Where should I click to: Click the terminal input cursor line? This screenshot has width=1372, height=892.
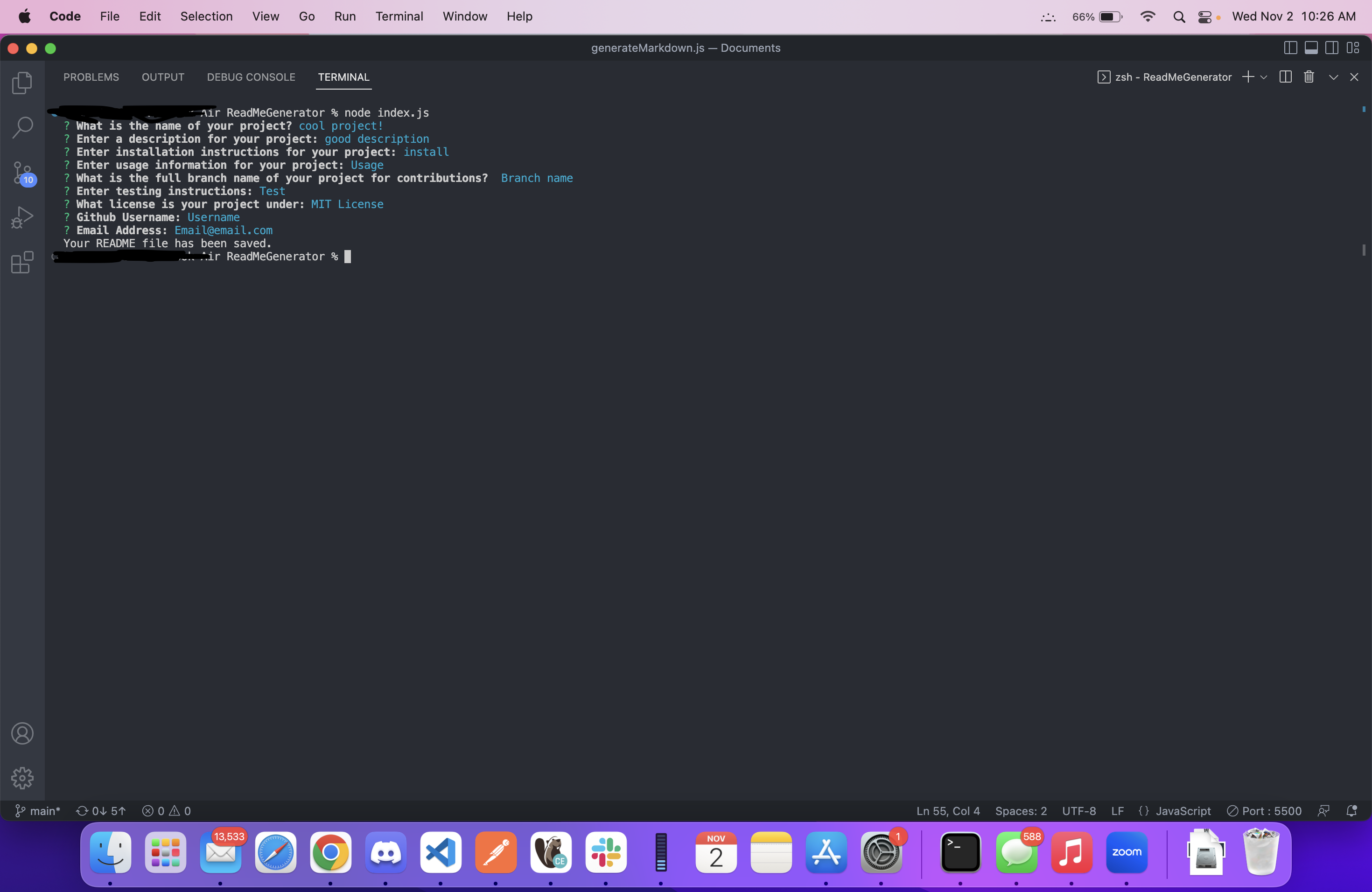(x=347, y=257)
